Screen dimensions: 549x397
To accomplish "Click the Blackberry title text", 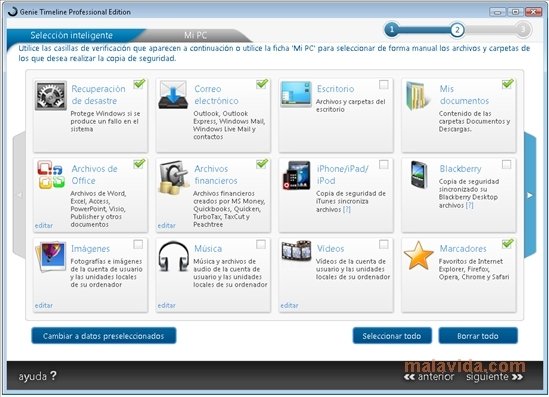I will coord(460,169).
